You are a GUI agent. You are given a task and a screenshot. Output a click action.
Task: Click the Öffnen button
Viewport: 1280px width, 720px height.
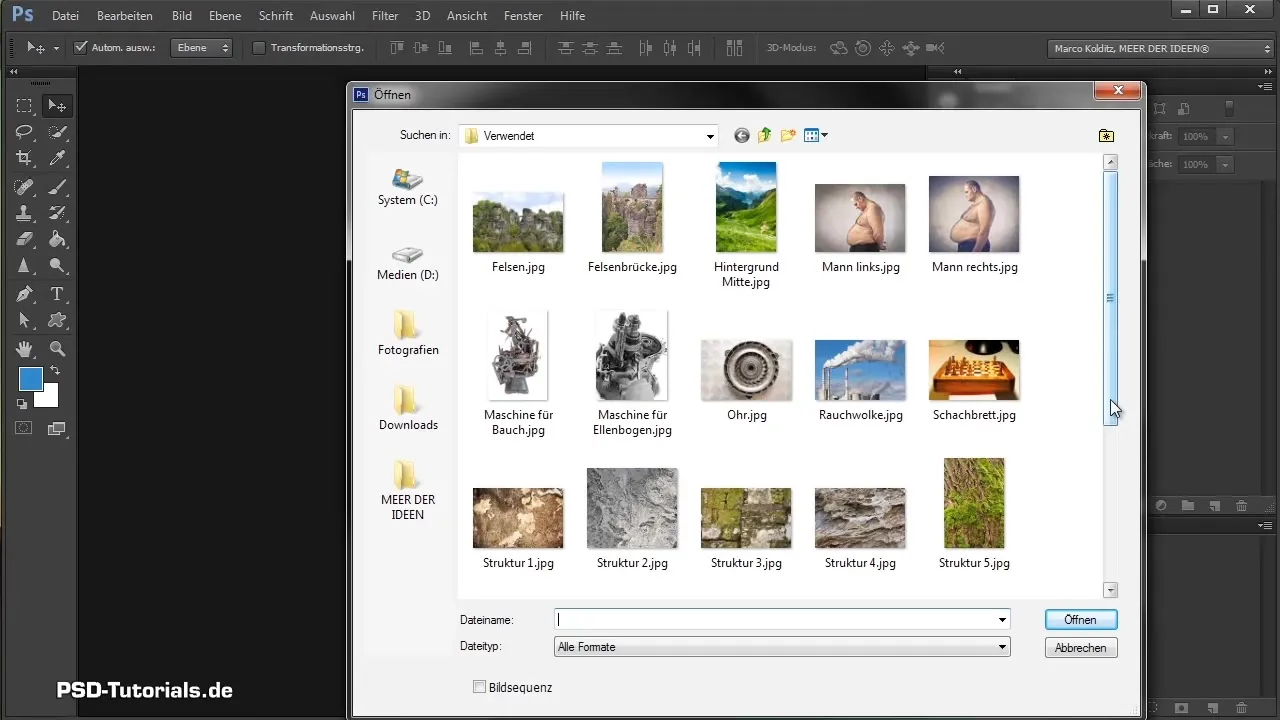(x=1080, y=620)
